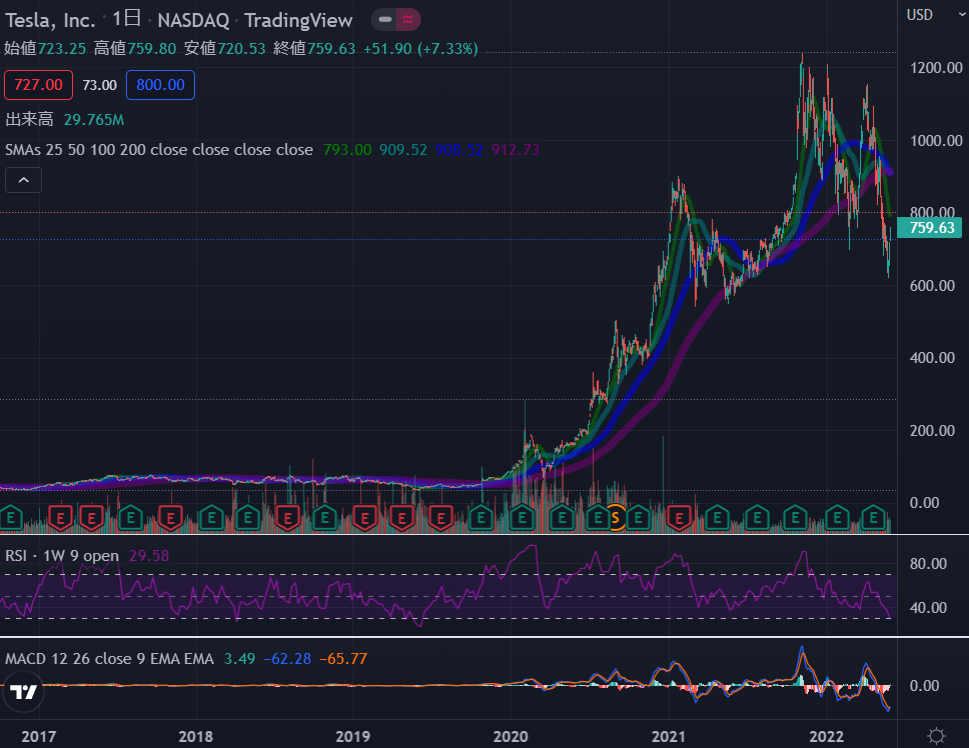This screenshot has height=748, width=969.
Task: Click the 40.00 RSI scale label
Action: point(928,608)
